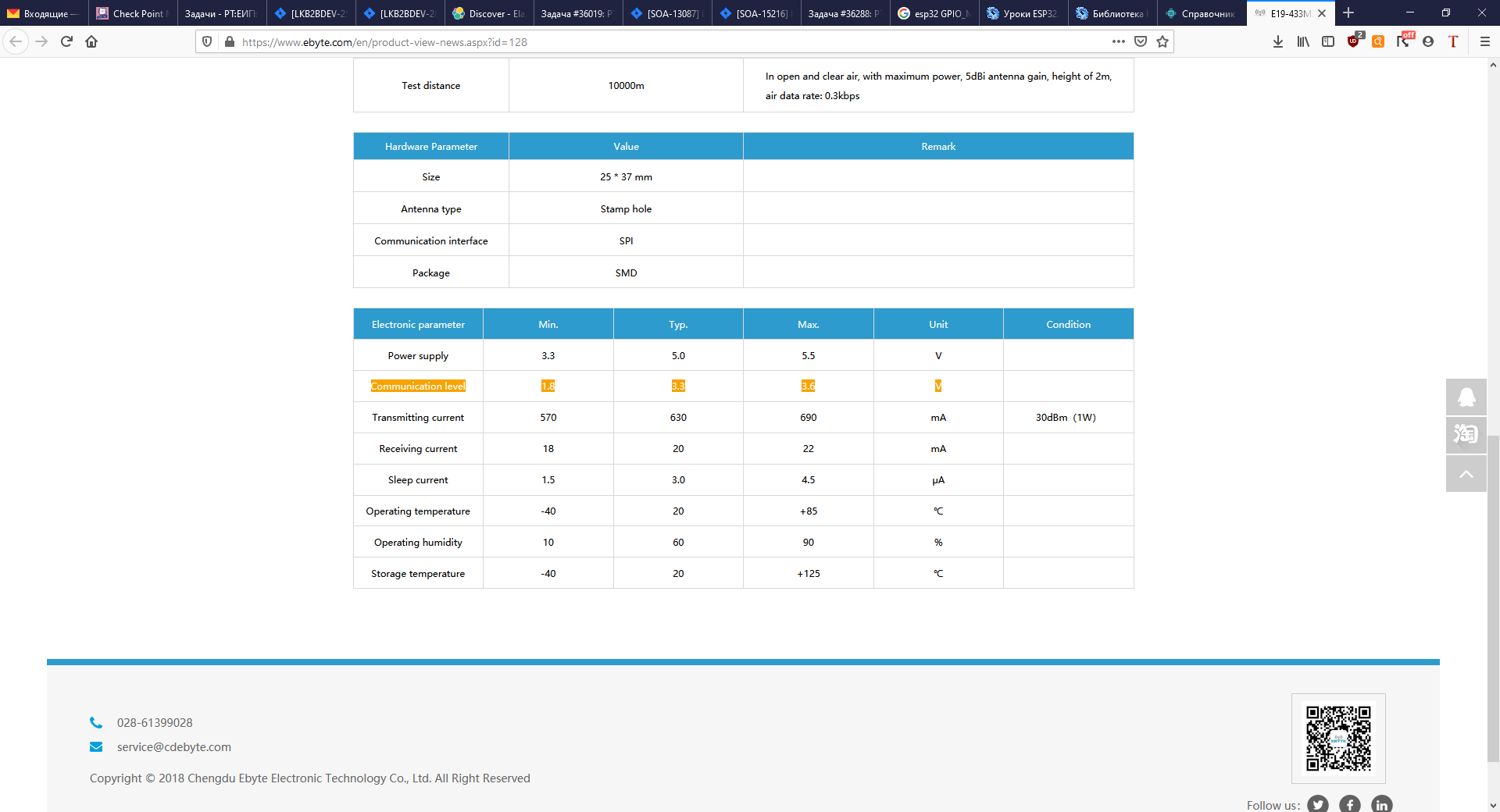Open the Firefox account menu
1500x812 pixels.
pos(1428,41)
